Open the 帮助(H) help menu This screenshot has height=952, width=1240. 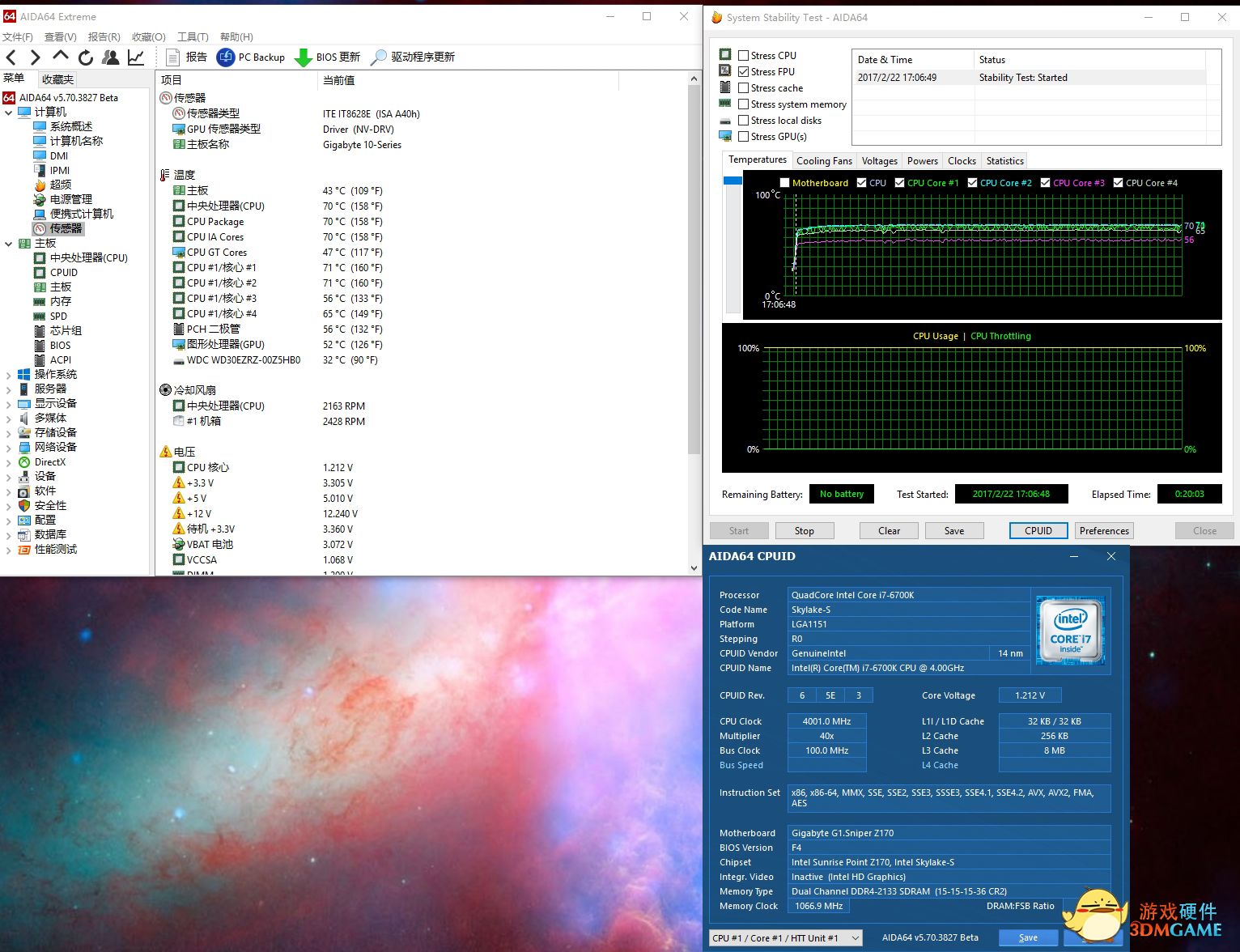236,36
